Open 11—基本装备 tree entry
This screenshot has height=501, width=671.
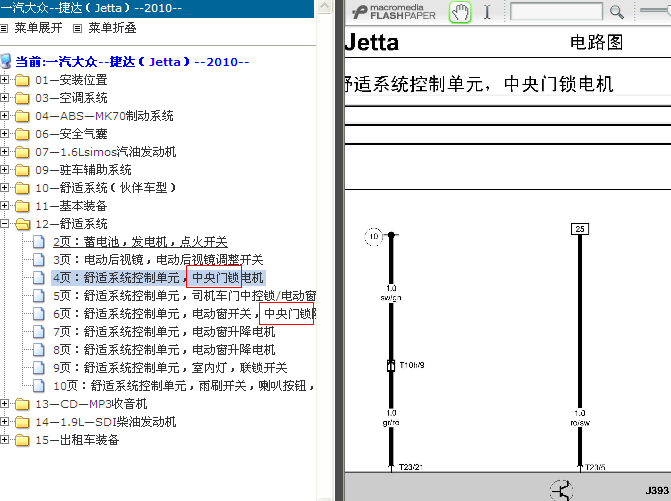[x=71, y=206]
